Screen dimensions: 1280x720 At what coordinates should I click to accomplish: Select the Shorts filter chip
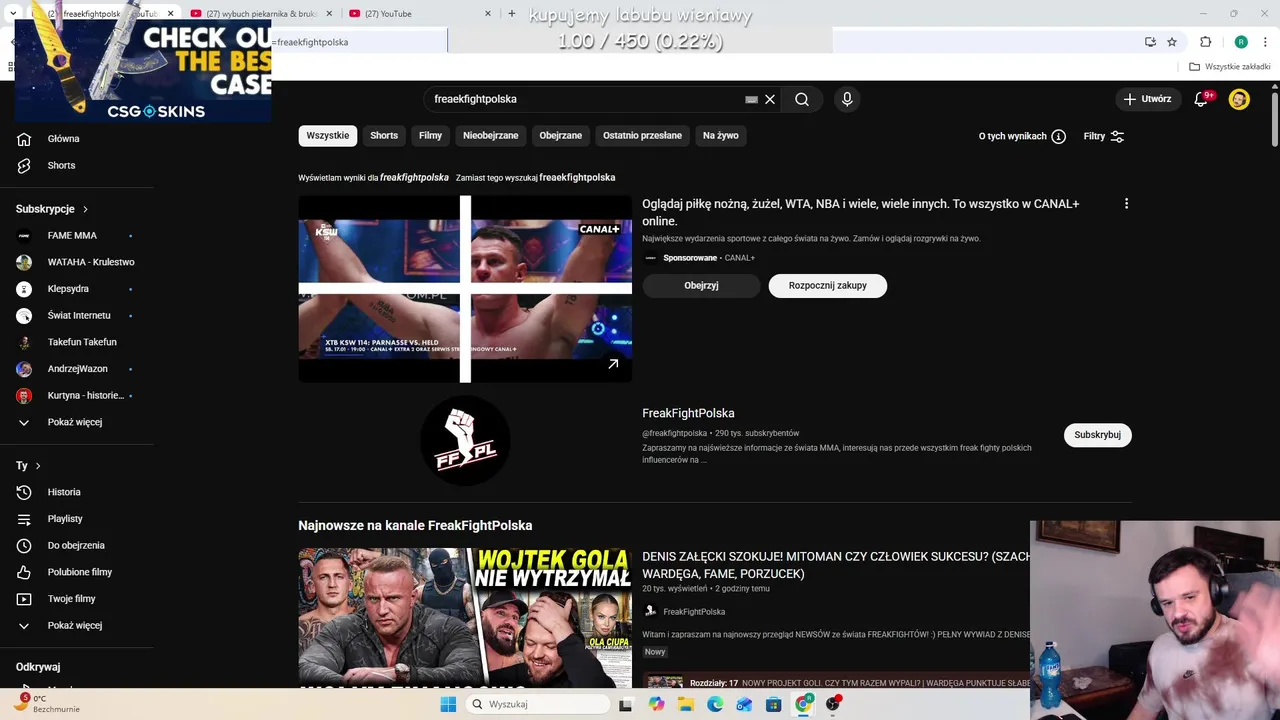click(384, 136)
